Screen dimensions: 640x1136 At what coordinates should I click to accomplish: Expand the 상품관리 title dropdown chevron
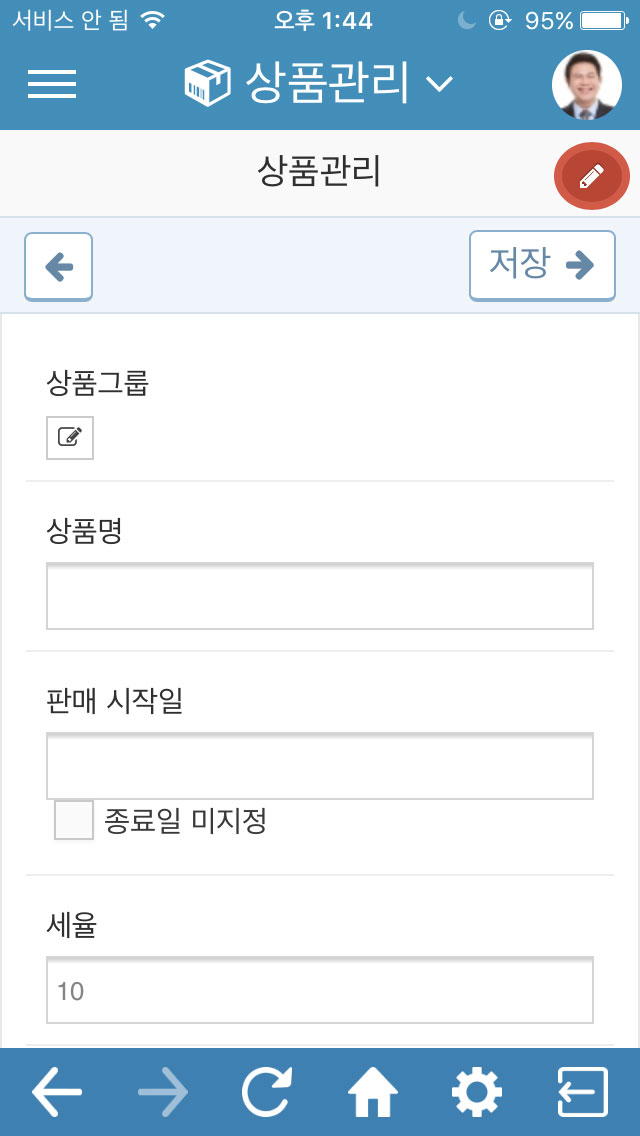point(440,84)
